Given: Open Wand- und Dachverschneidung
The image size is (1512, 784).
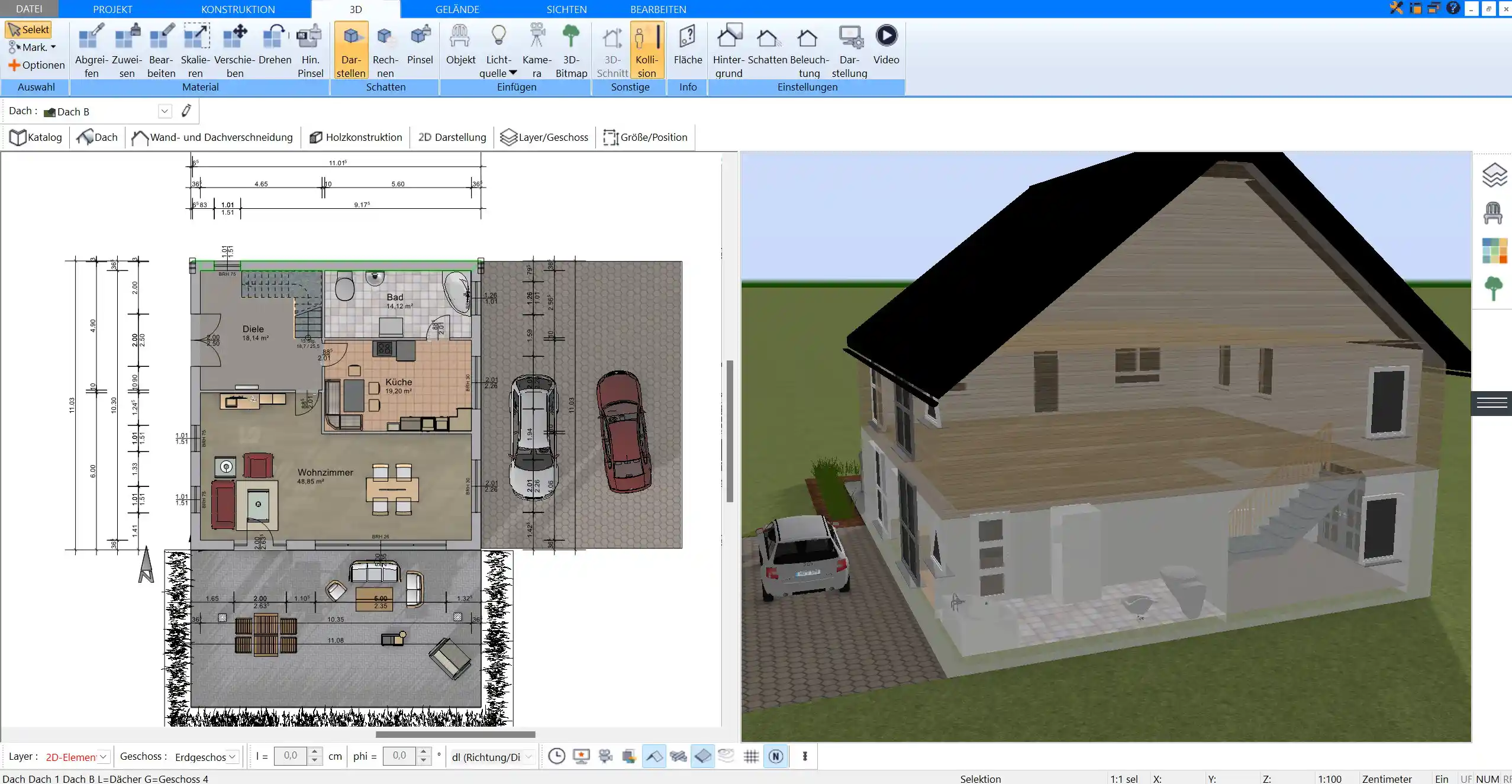Looking at the screenshot, I should (212, 137).
